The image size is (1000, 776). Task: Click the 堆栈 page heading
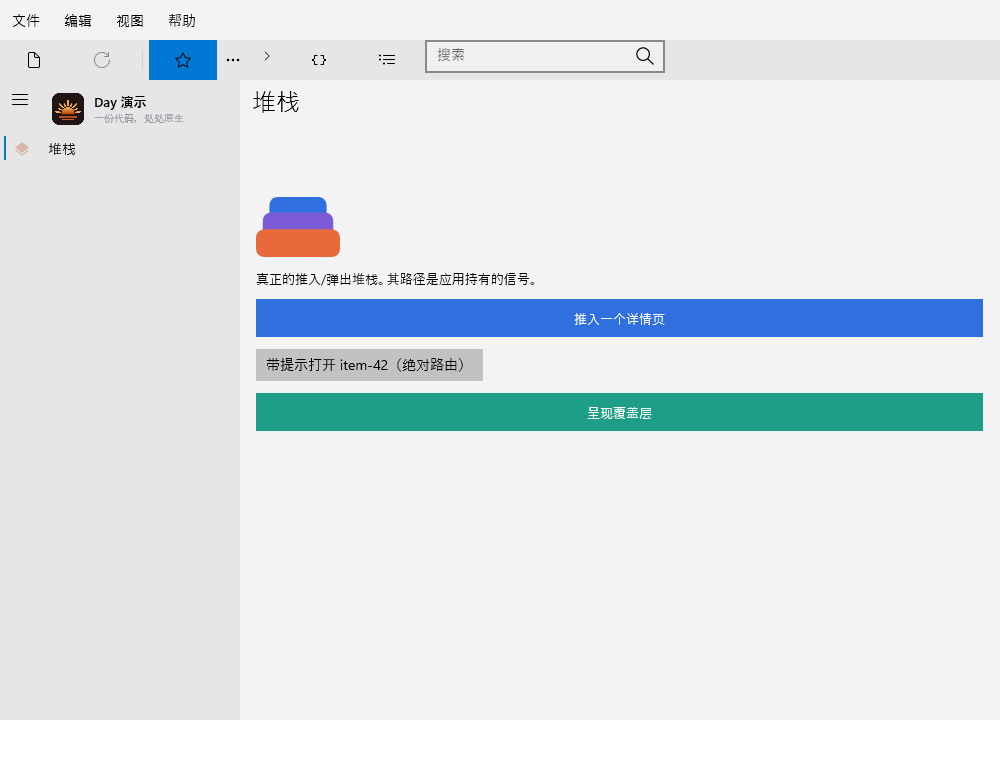276,102
